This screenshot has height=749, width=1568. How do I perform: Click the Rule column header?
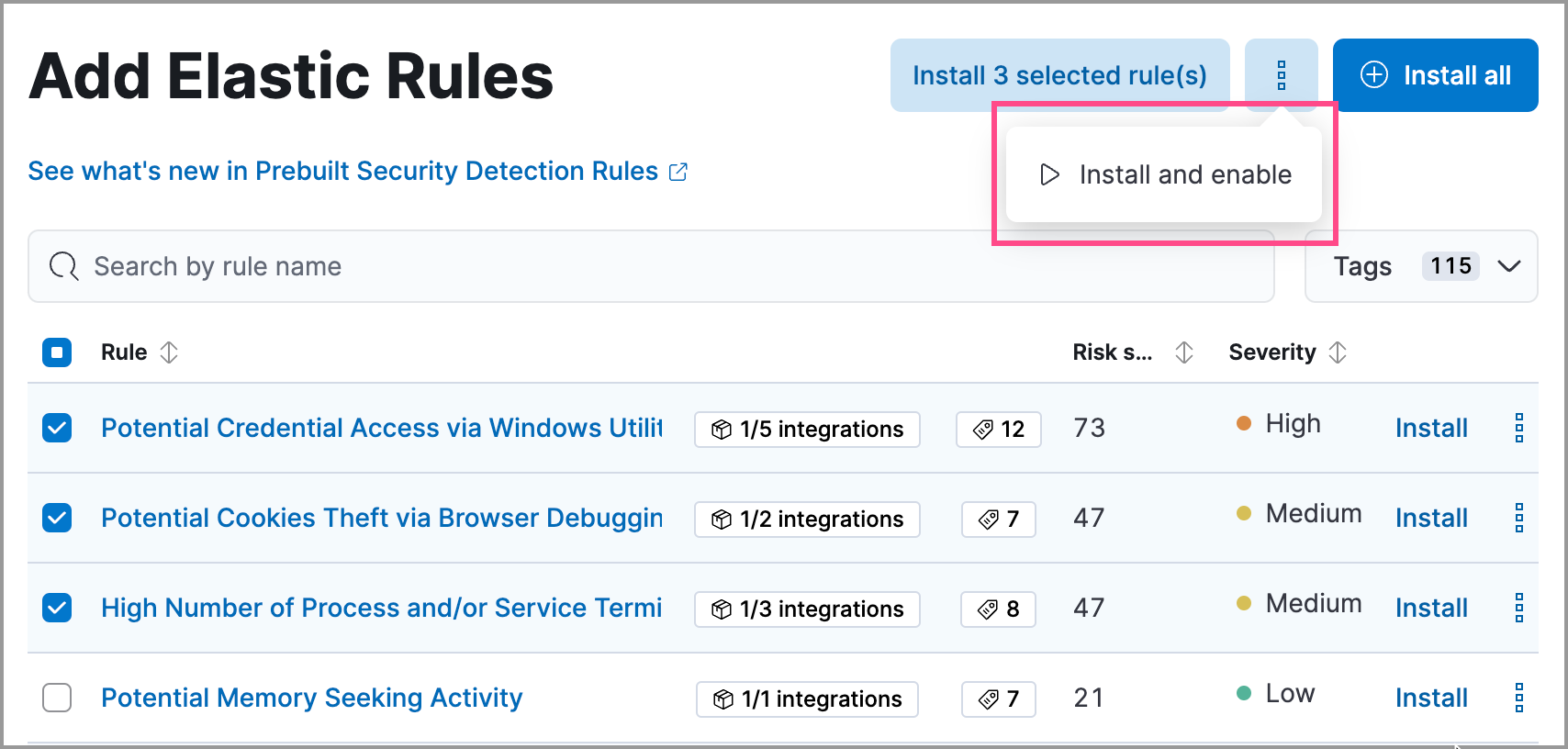pyautogui.click(x=124, y=352)
